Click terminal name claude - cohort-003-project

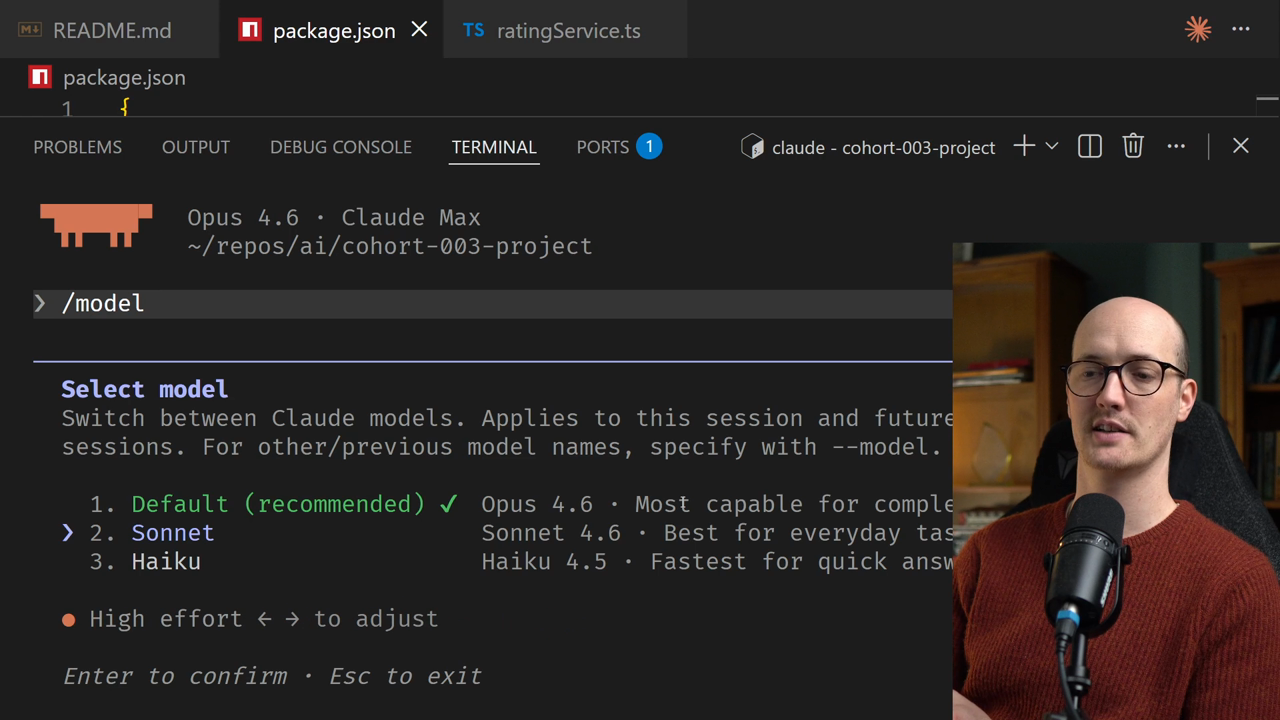[x=884, y=148]
